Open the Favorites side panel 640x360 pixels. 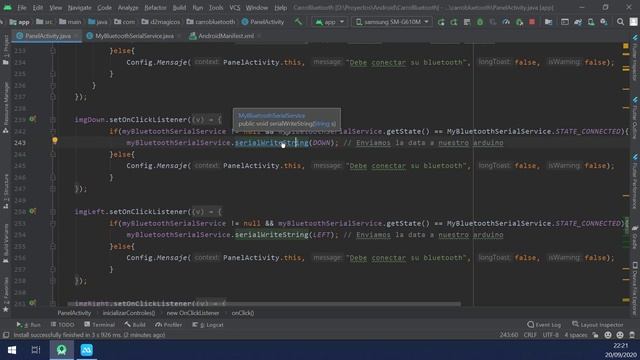6,295
